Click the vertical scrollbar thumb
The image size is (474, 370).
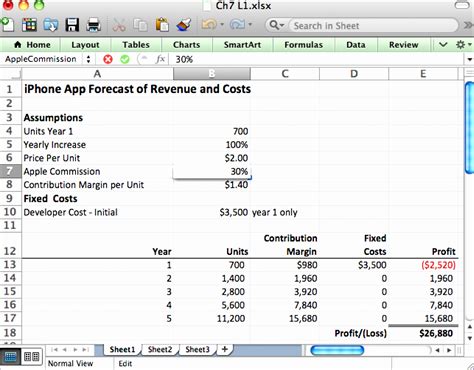(x=469, y=128)
